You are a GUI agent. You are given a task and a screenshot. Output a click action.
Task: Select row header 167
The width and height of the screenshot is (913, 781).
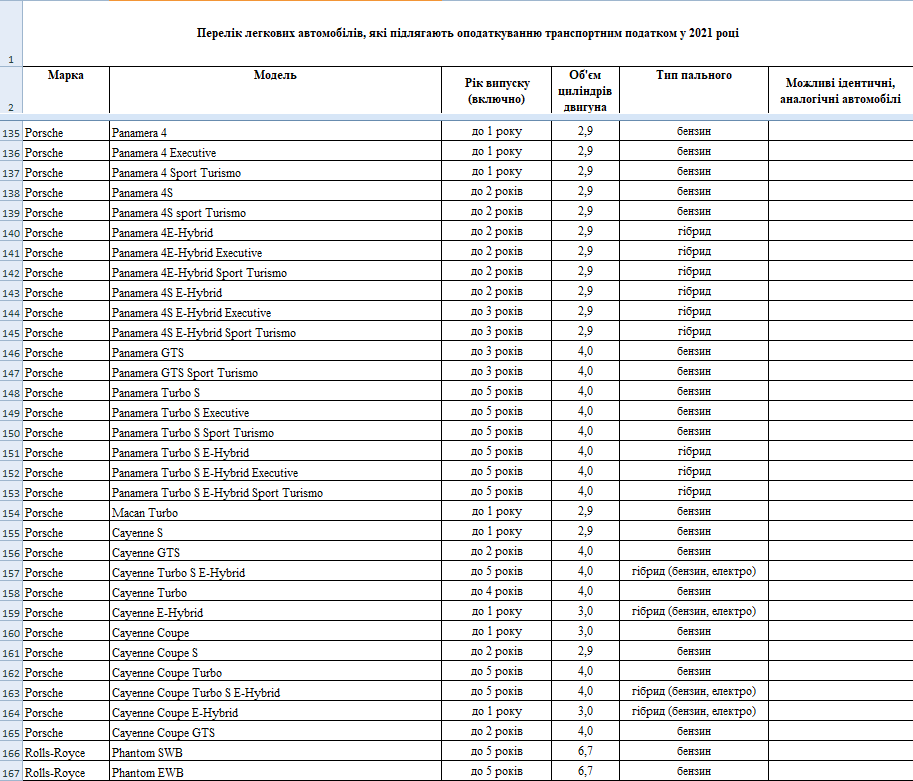click(x=11, y=772)
